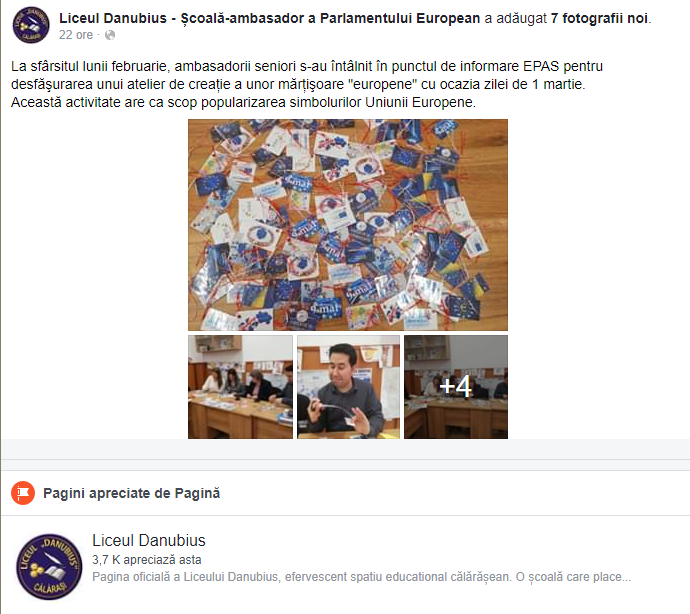This screenshot has width=690, height=614.
Task: Open the large mărțișoare cards photo
Action: click(348, 224)
